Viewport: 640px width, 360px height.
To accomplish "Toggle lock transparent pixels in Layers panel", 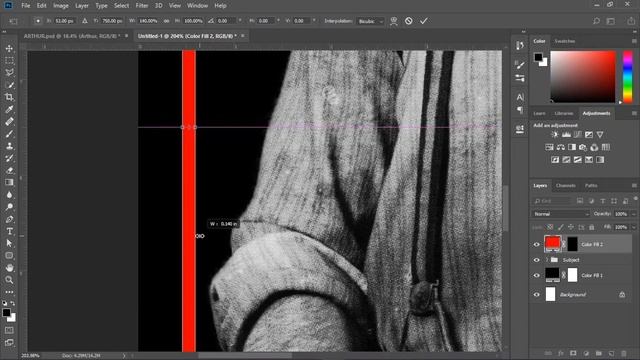I will (550, 227).
